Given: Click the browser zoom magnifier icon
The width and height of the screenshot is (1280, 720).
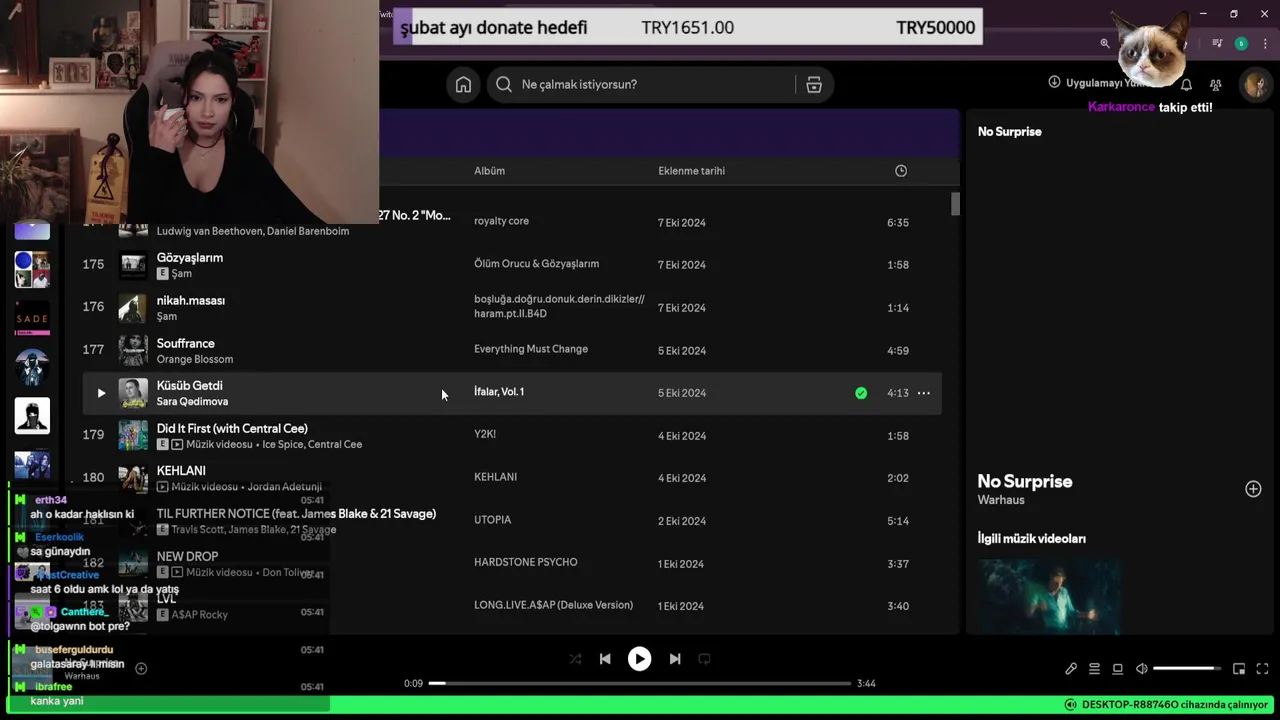Looking at the screenshot, I should coord(1105,43).
